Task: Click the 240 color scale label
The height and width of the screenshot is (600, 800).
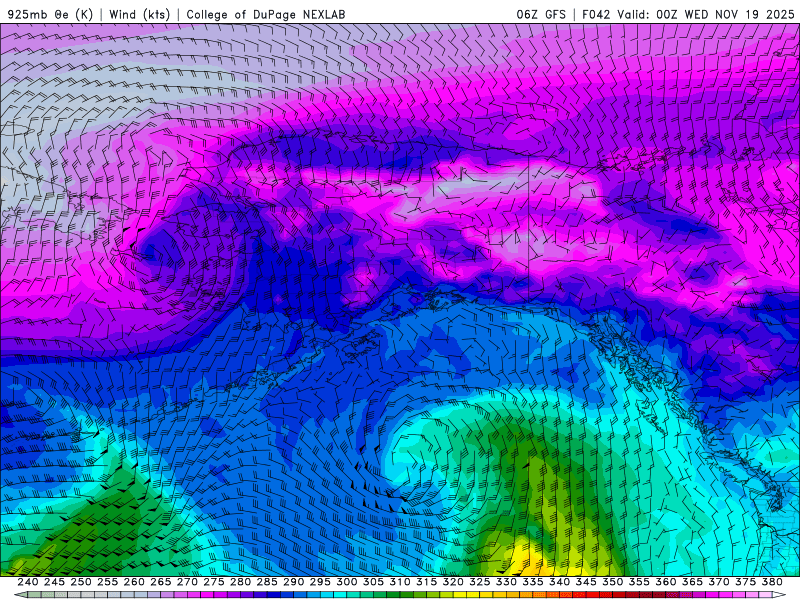Action: [x=28, y=582]
